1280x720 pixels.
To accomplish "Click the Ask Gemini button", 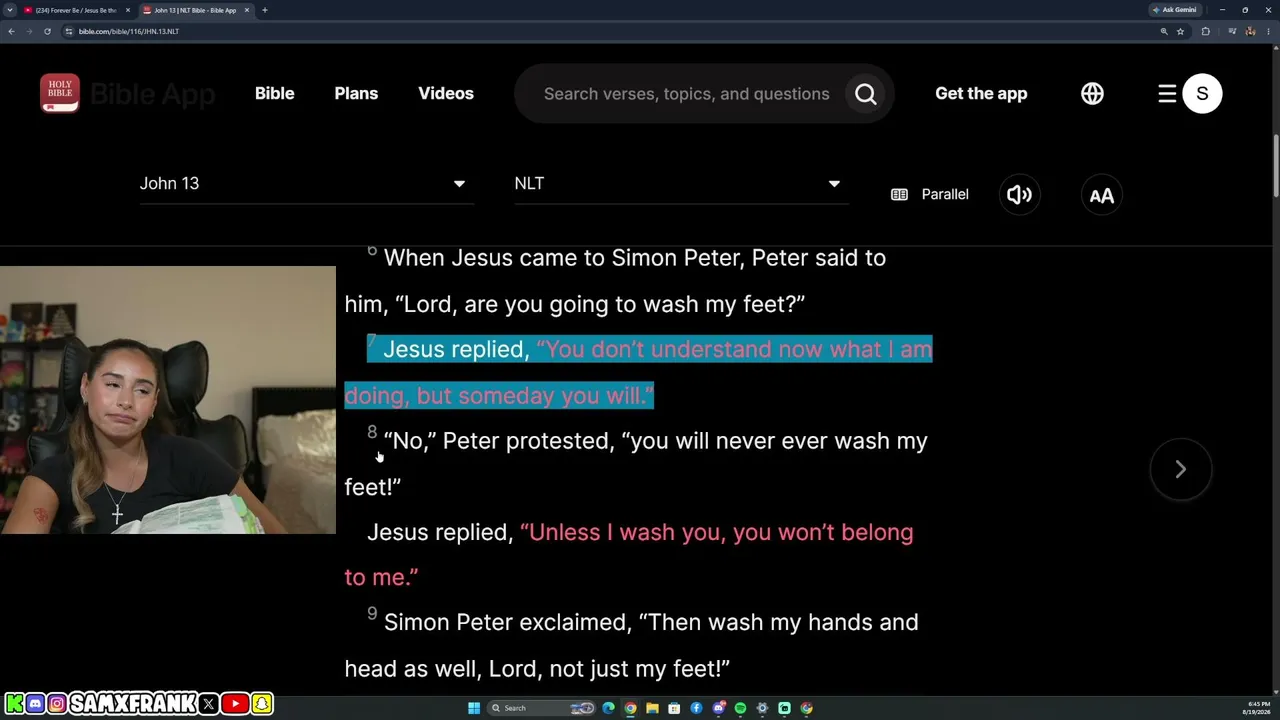I will point(1174,10).
